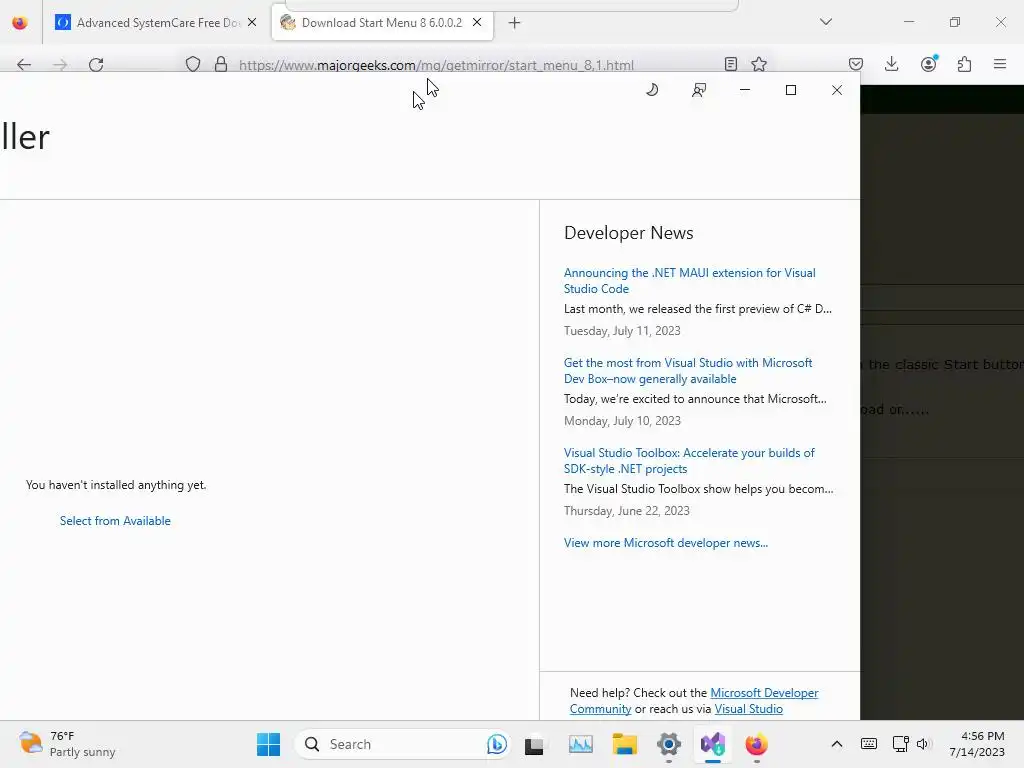Viewport: 1024px width, 768px height.
Task: List all Firefox tabs dropdown
Action: 825,22
